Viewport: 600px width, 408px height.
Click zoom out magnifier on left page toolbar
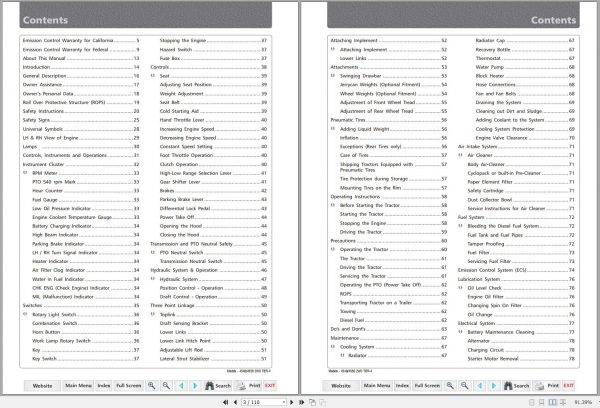point(166,385)
